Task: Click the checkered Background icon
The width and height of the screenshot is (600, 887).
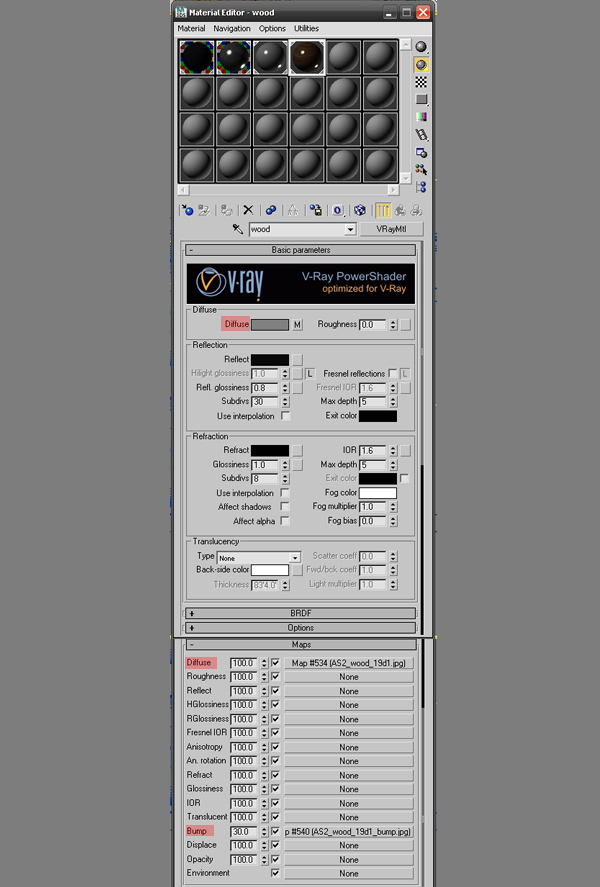Action: pyautogui.click(x=421, y=82)
